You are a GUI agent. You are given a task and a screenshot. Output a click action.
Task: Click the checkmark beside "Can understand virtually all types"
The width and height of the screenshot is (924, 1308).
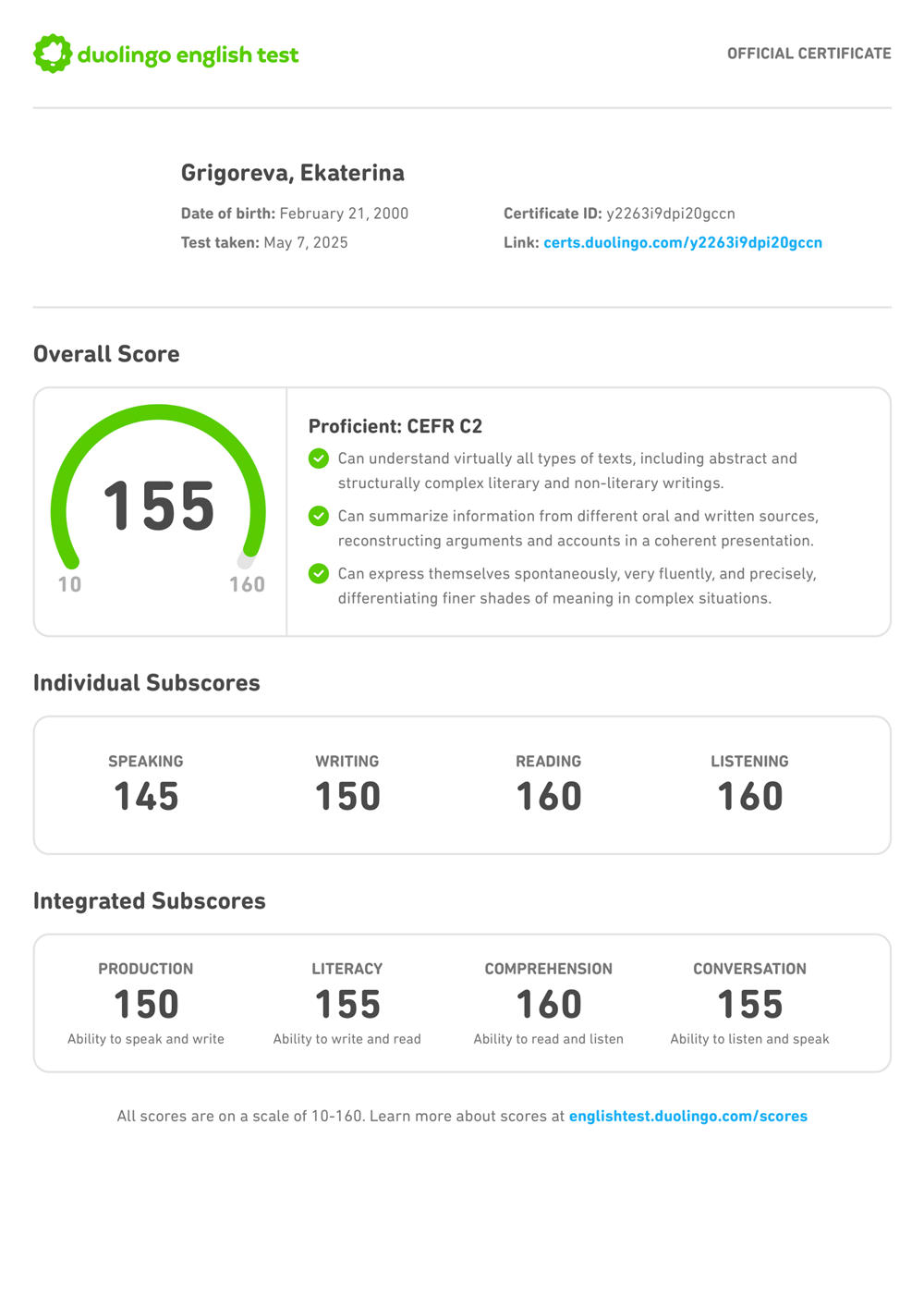point(319,458)
